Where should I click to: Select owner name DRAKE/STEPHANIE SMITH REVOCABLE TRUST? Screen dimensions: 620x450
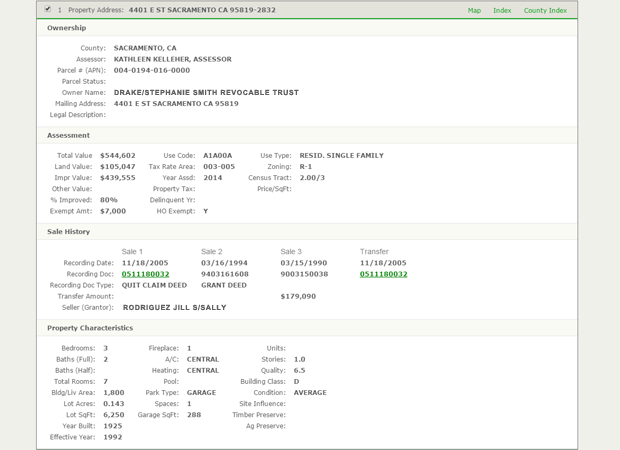(206, 92)
